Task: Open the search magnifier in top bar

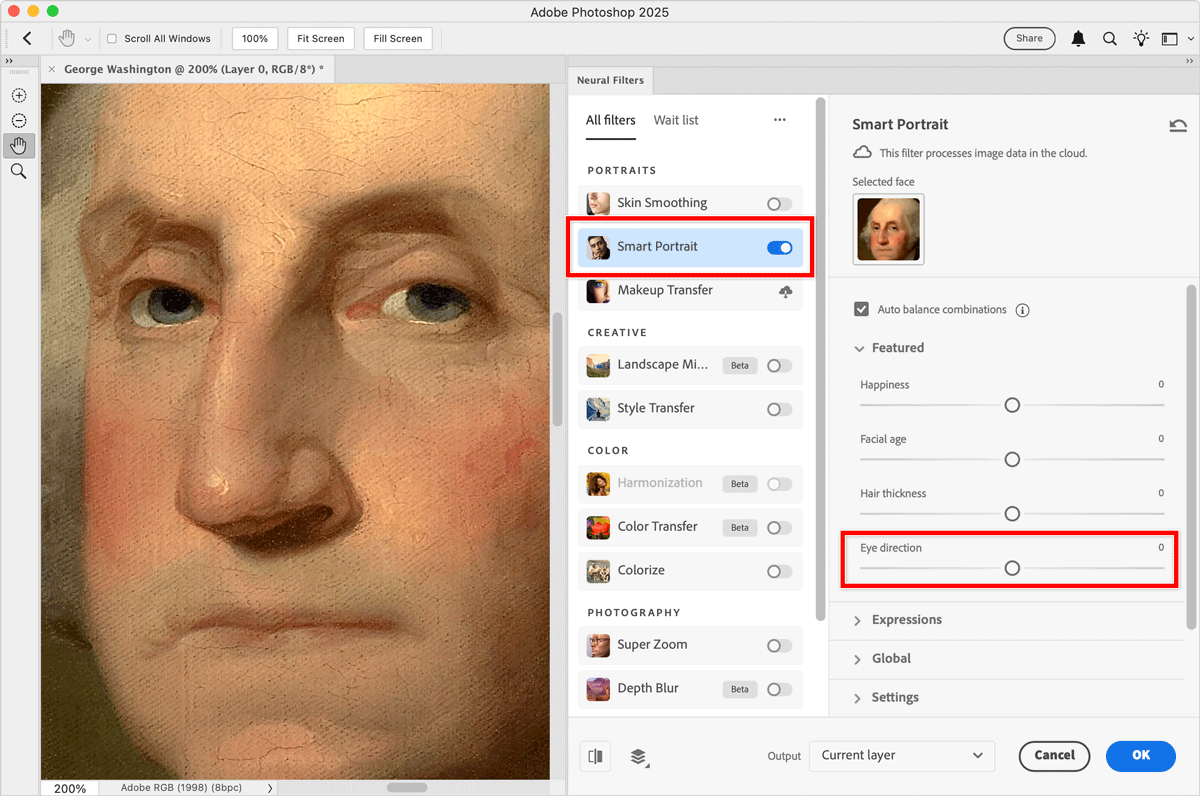Action: pyautogui.click(x=1110, y=38)
